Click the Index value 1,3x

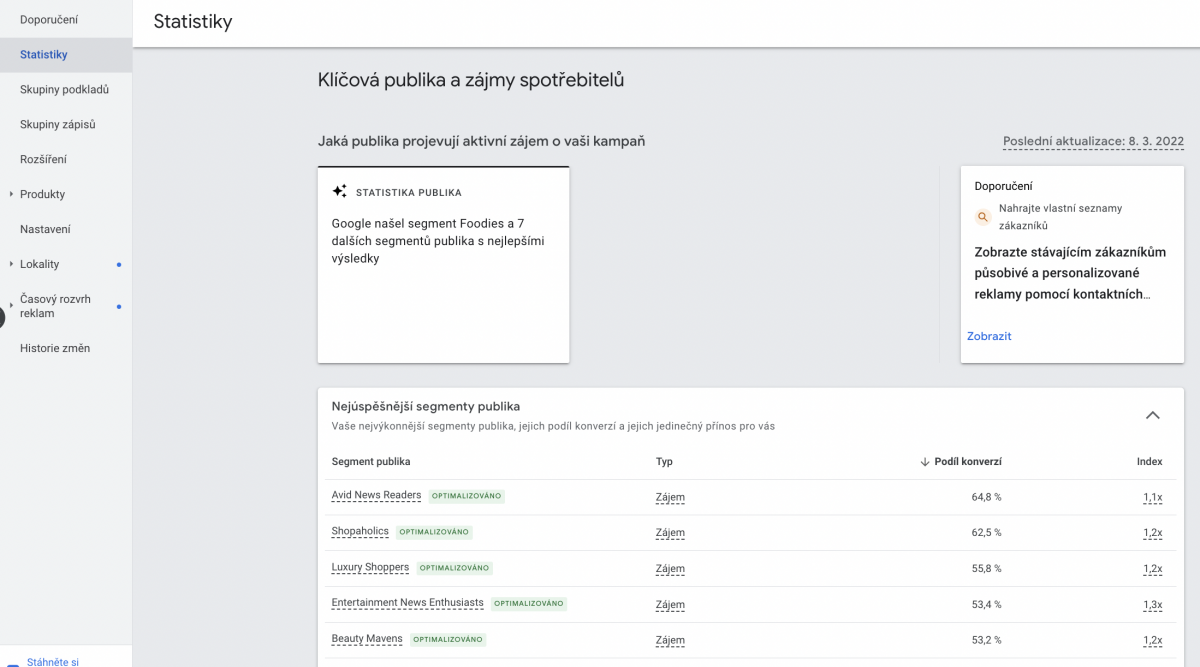pos(1152,604)
